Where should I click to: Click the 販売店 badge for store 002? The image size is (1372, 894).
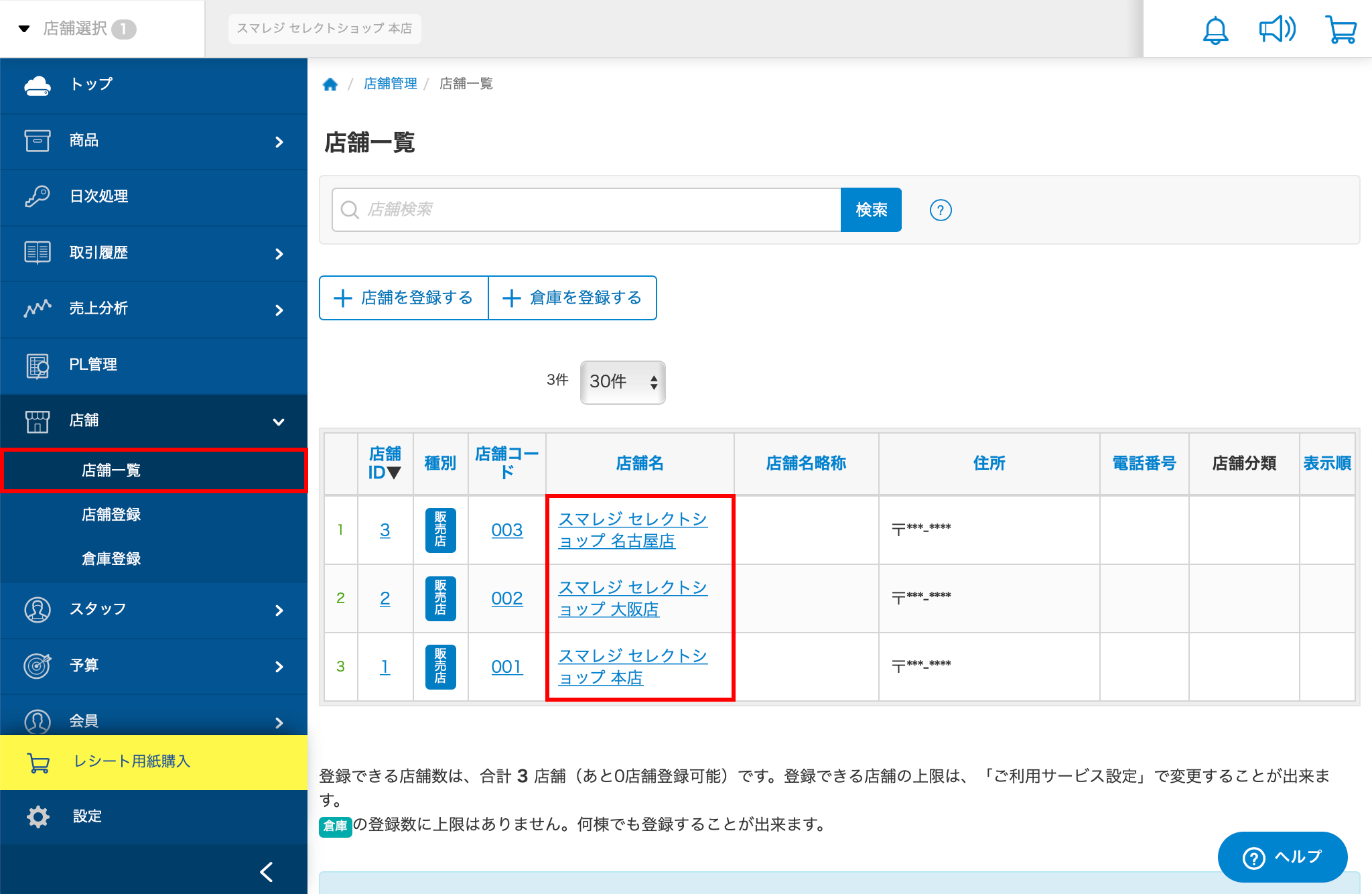coord(440,598)
